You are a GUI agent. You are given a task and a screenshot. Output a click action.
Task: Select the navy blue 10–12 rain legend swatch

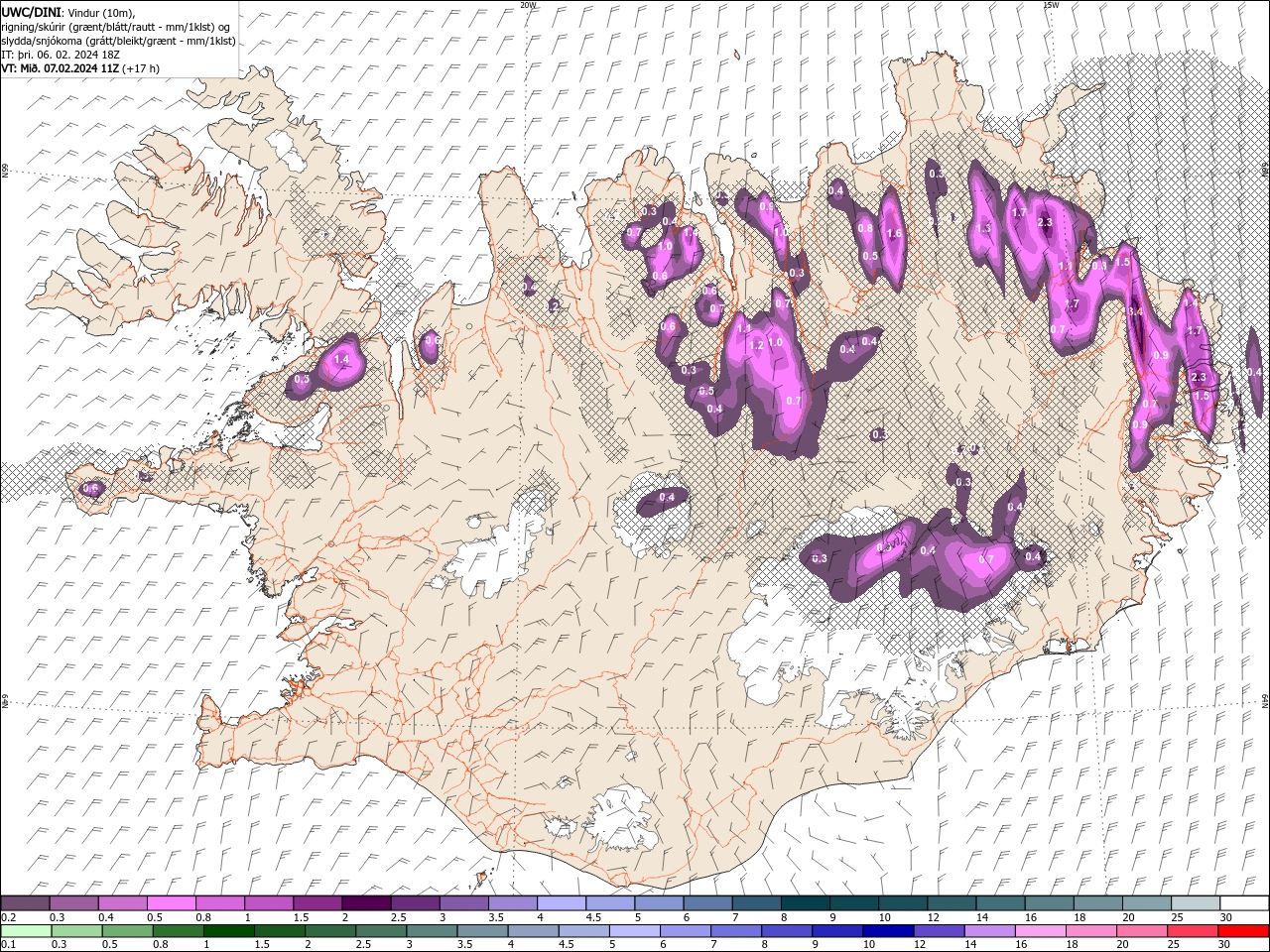point(887,931)
